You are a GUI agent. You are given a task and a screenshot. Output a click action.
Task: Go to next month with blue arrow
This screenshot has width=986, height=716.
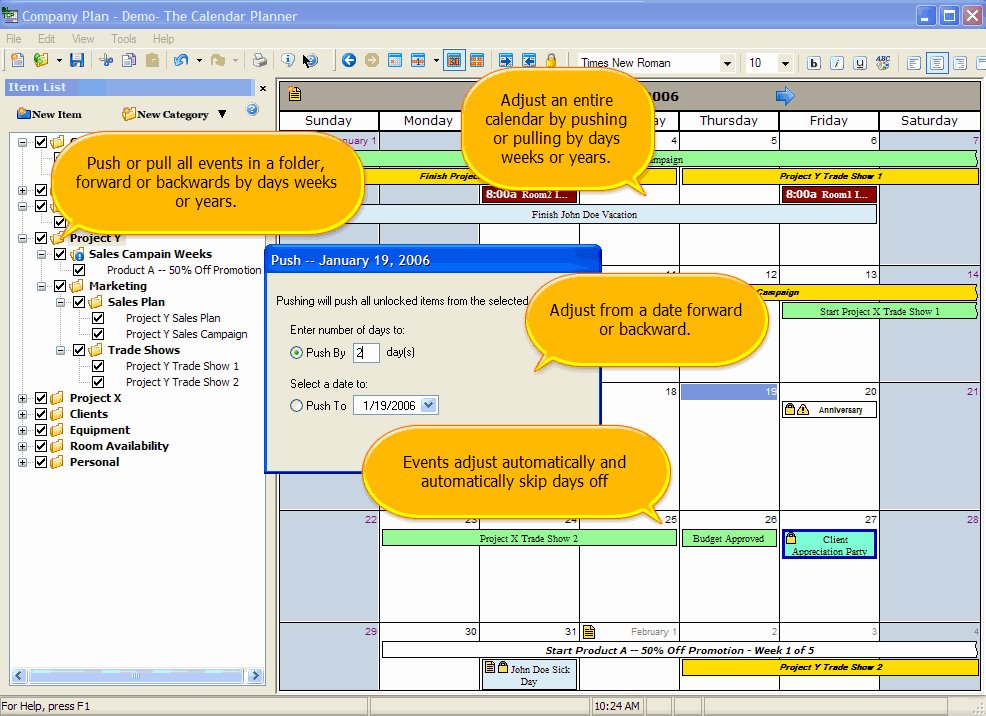pos(785,96)
